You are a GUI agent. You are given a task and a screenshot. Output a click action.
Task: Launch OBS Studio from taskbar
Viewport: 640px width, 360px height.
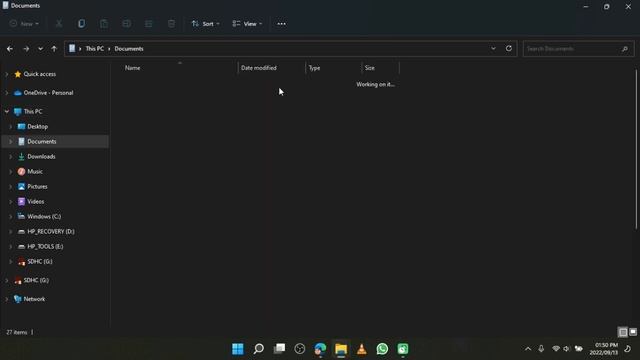click(300, 349)
